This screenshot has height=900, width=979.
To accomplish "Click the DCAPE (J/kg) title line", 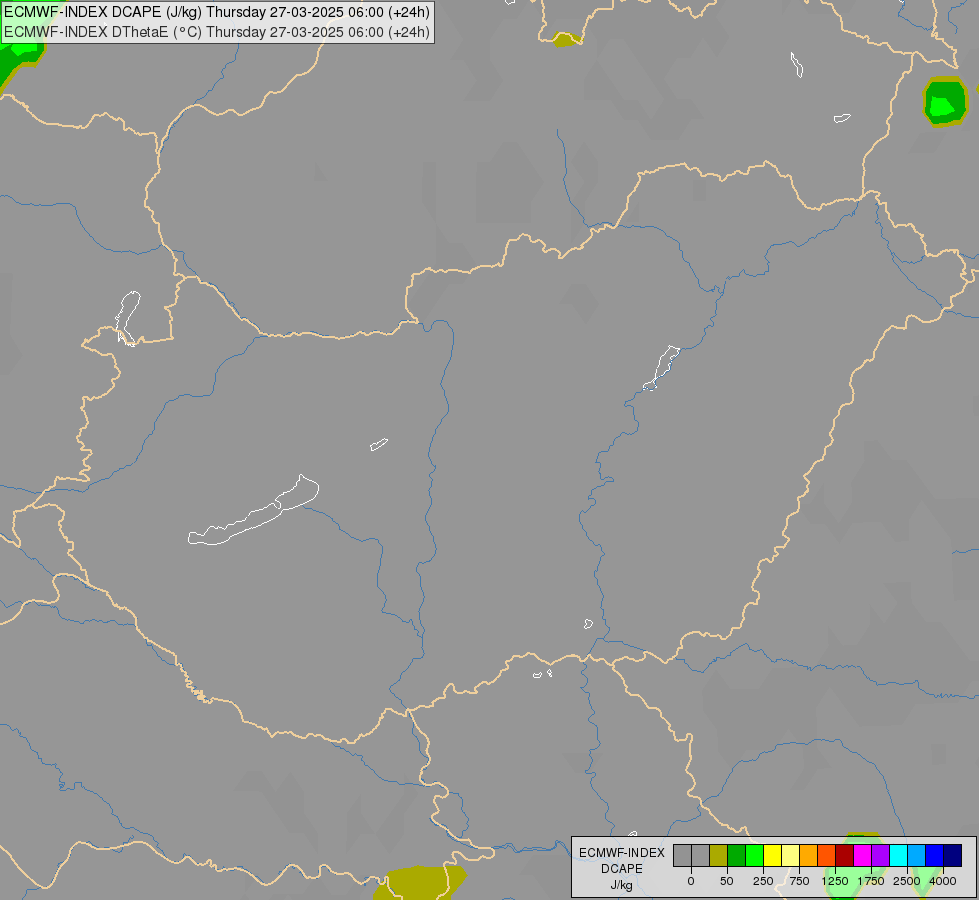I will (x=217, y=12).
